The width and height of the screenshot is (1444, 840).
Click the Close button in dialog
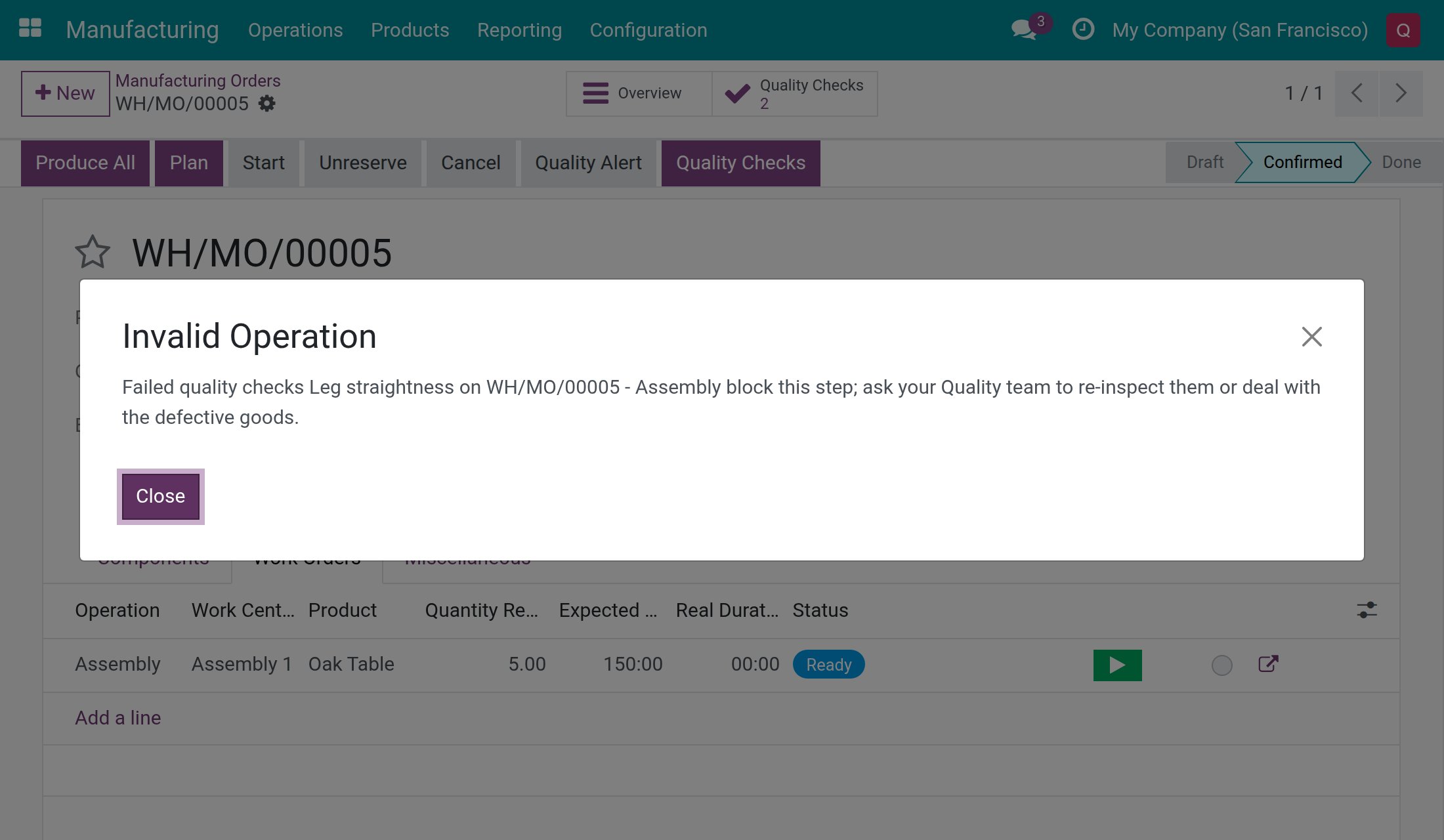click(161, 496)
